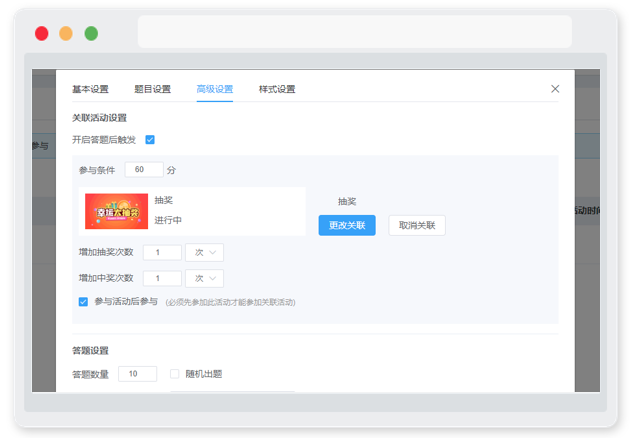Open the 题目设置 tab
This screenshot has width=633, height=438.
click(152, 89)
